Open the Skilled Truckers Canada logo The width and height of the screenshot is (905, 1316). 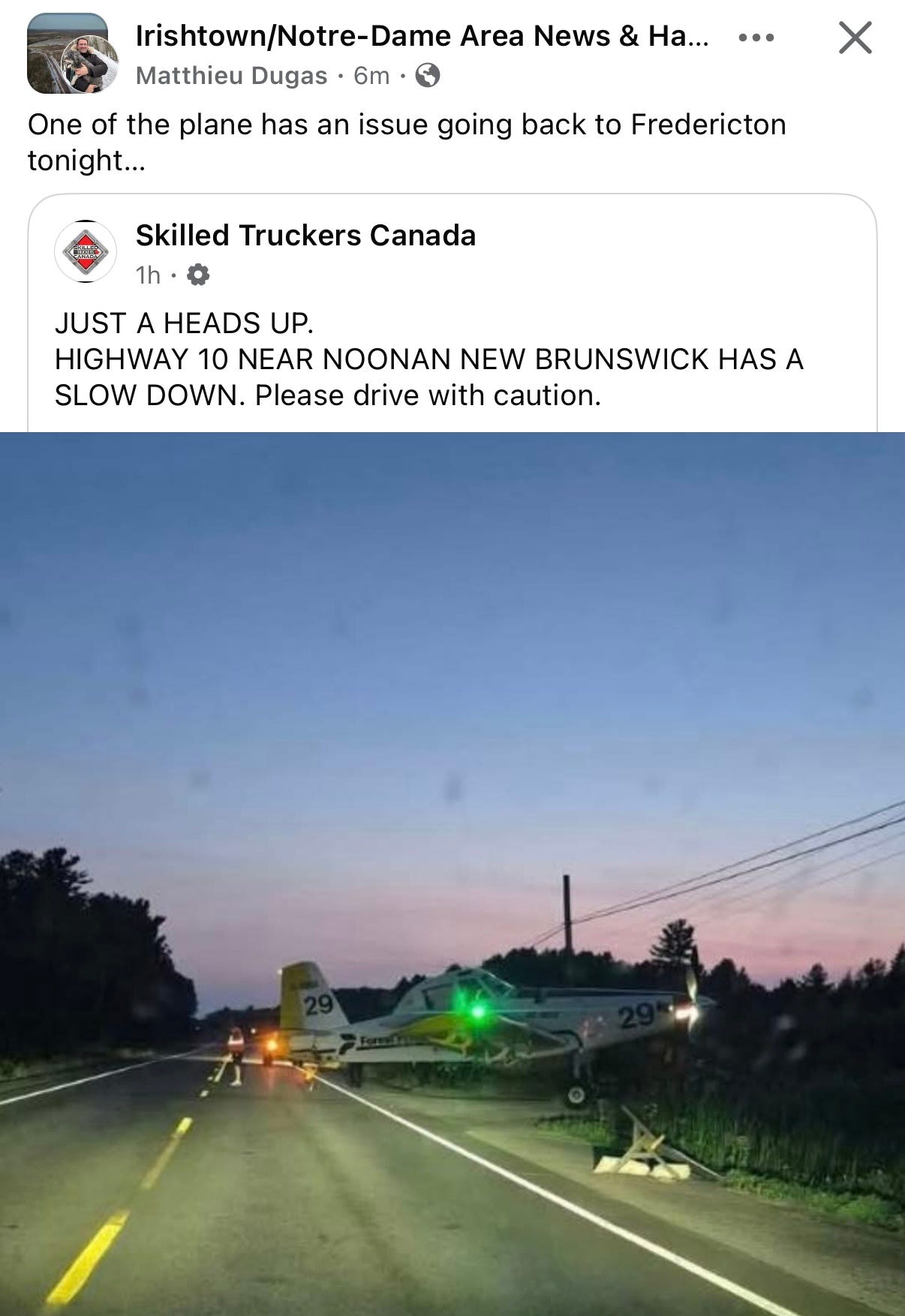pos(86,251)
